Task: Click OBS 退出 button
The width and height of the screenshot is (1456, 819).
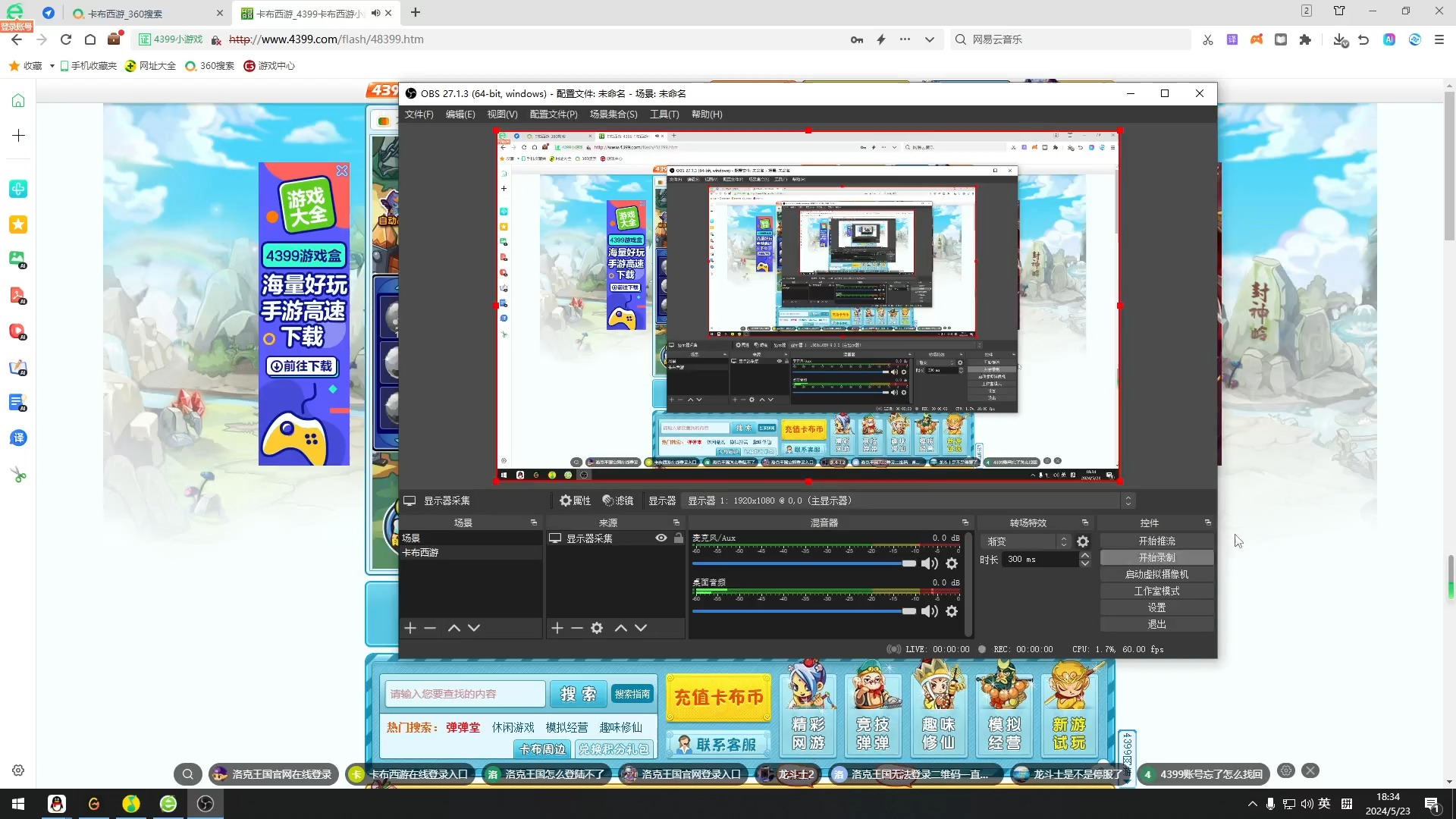Action: pos(1156,624)
